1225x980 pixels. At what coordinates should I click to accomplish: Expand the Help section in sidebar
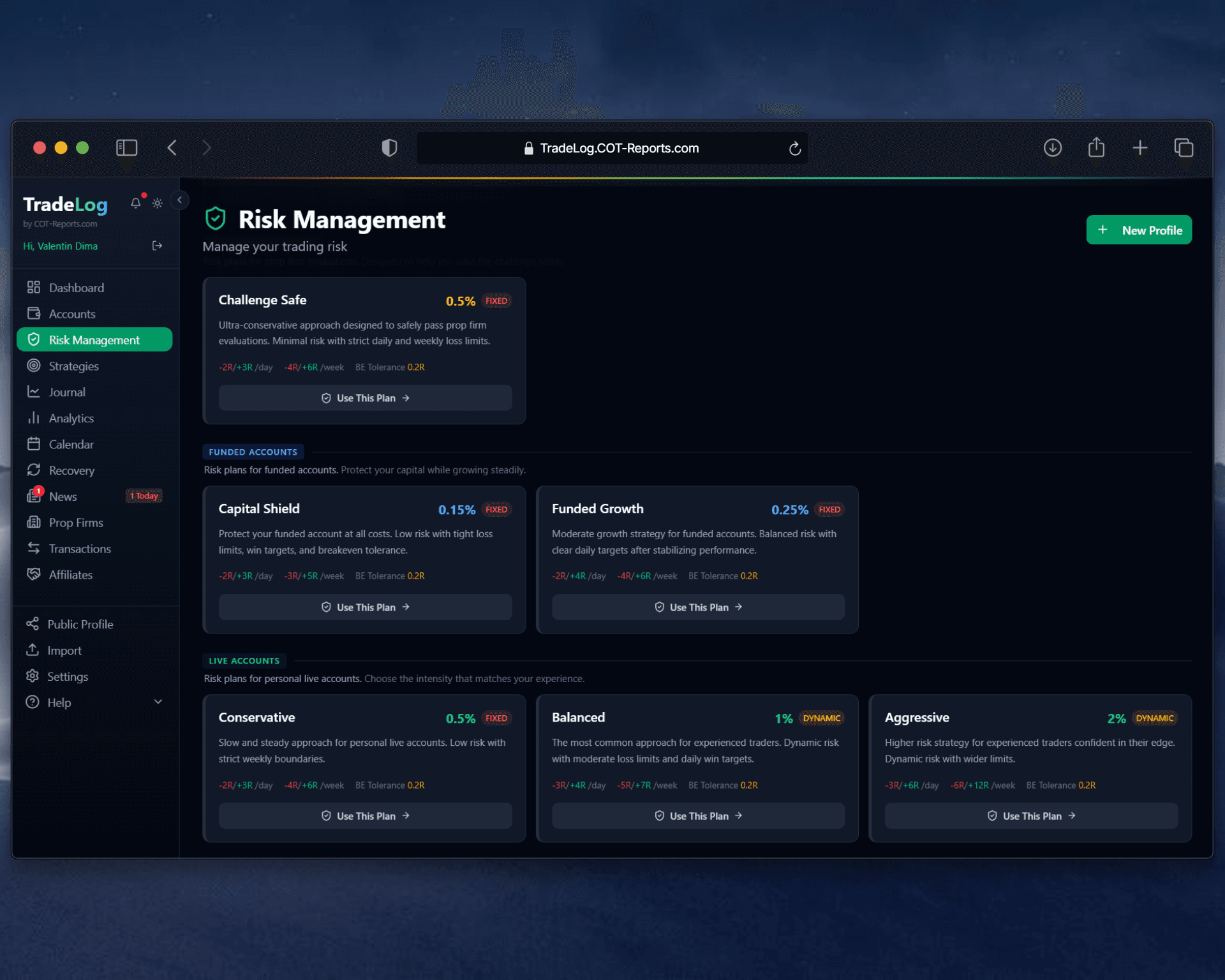(158, 702)
